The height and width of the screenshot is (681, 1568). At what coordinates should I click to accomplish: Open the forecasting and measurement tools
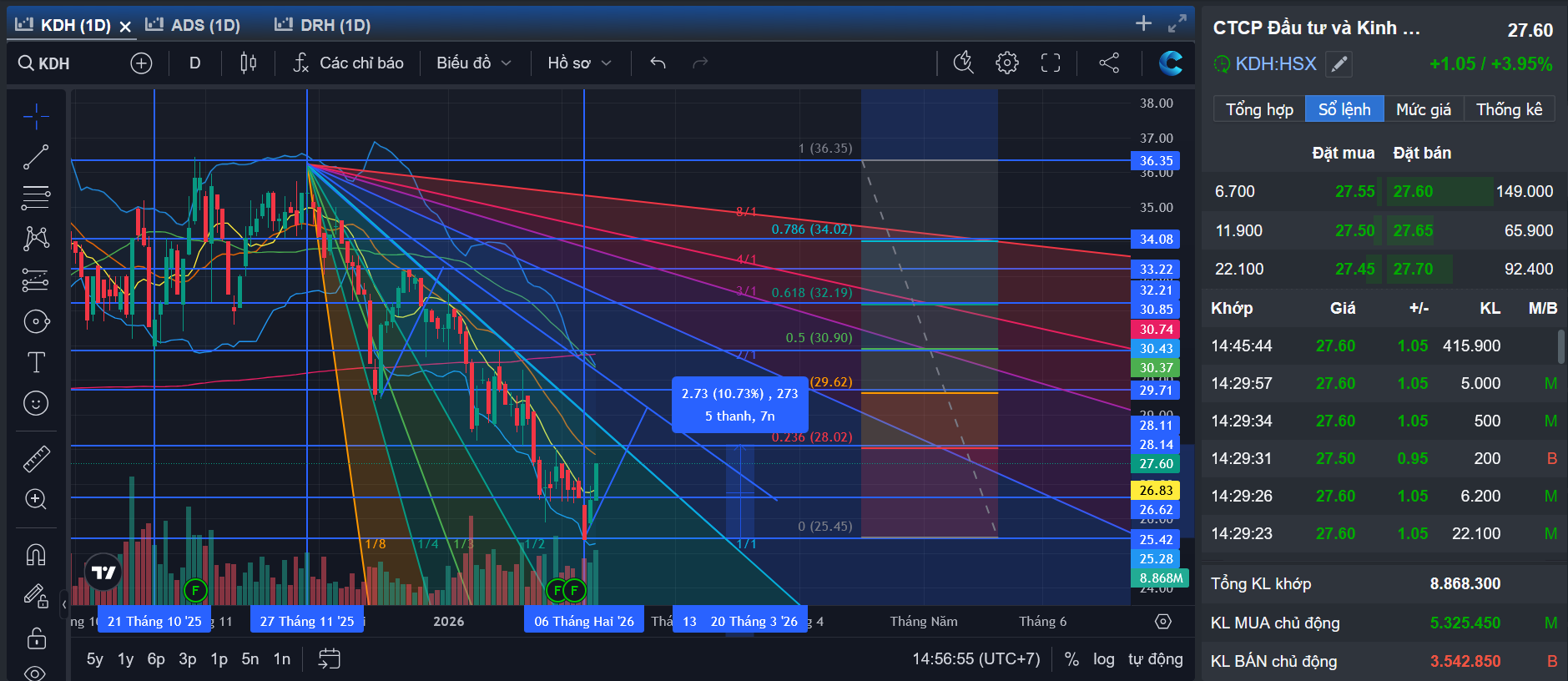click(x=36, y=280)
